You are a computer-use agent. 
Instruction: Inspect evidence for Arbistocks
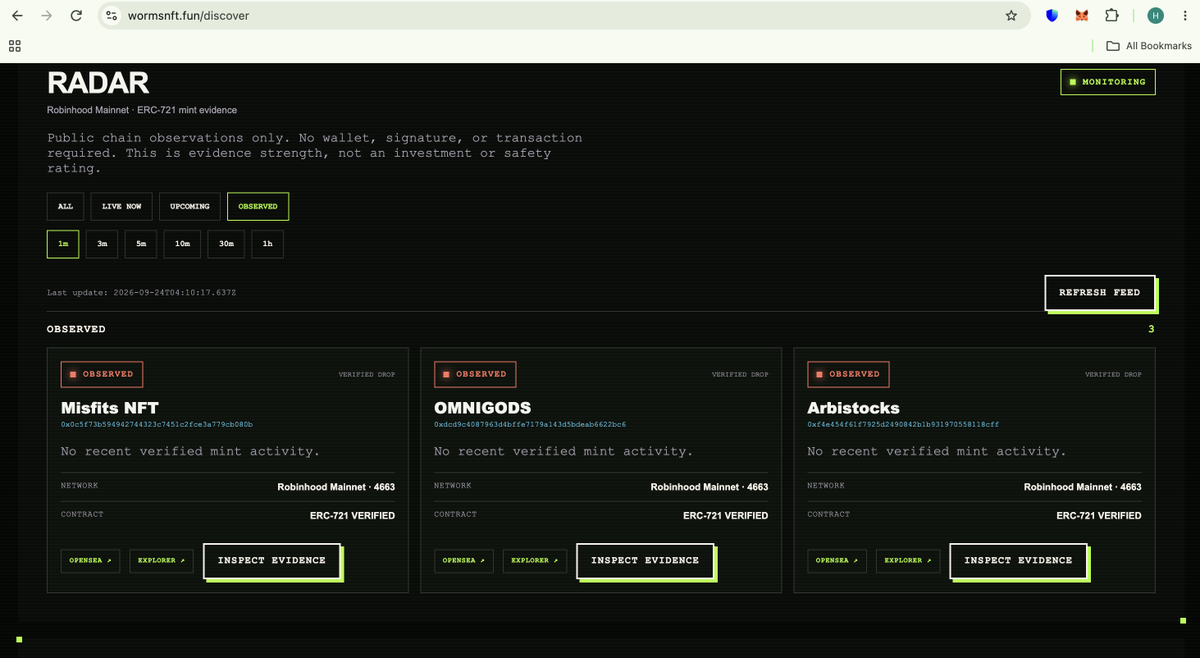point(1018,560)
